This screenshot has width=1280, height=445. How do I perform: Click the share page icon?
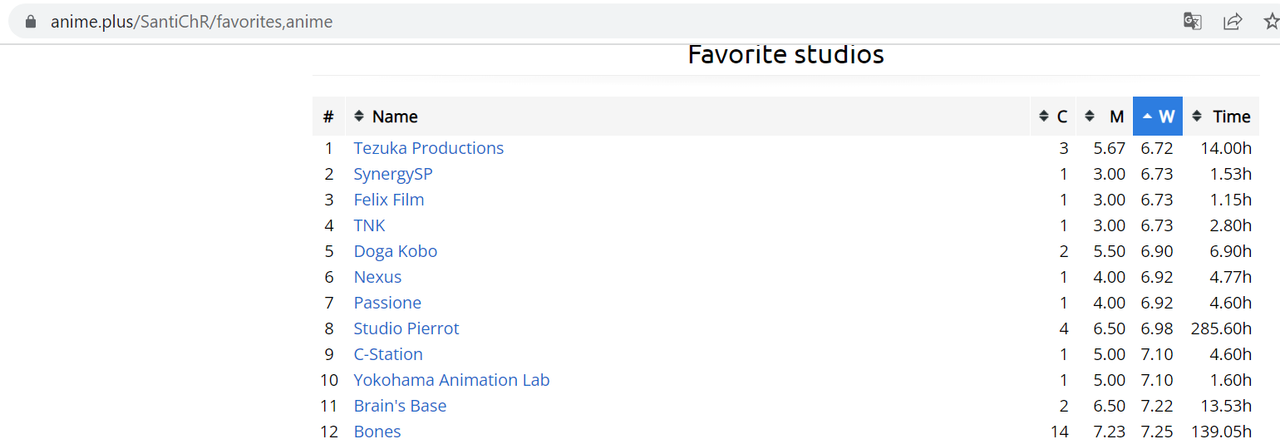pos(1232,21)
